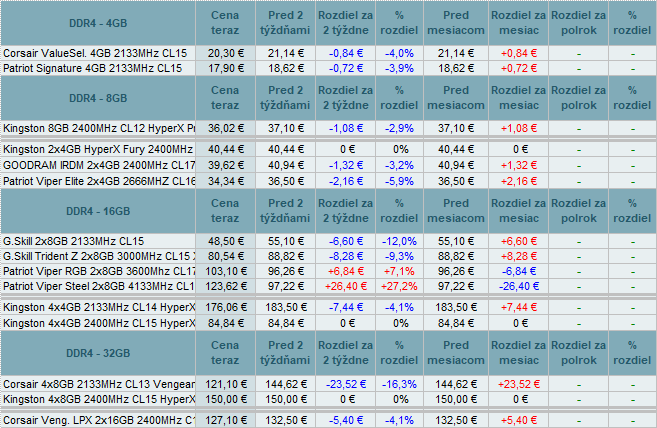Click Pred 2 týždňami header in DDR4 - 32GB section
This screenshot has width=657, height=428.
pyautogui.click(x=285, y=353)
